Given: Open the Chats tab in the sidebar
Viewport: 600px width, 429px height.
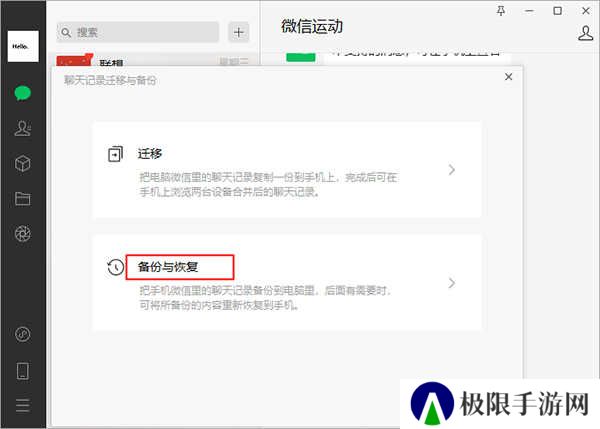Looking at the screenshot, I should pos(23,93).
